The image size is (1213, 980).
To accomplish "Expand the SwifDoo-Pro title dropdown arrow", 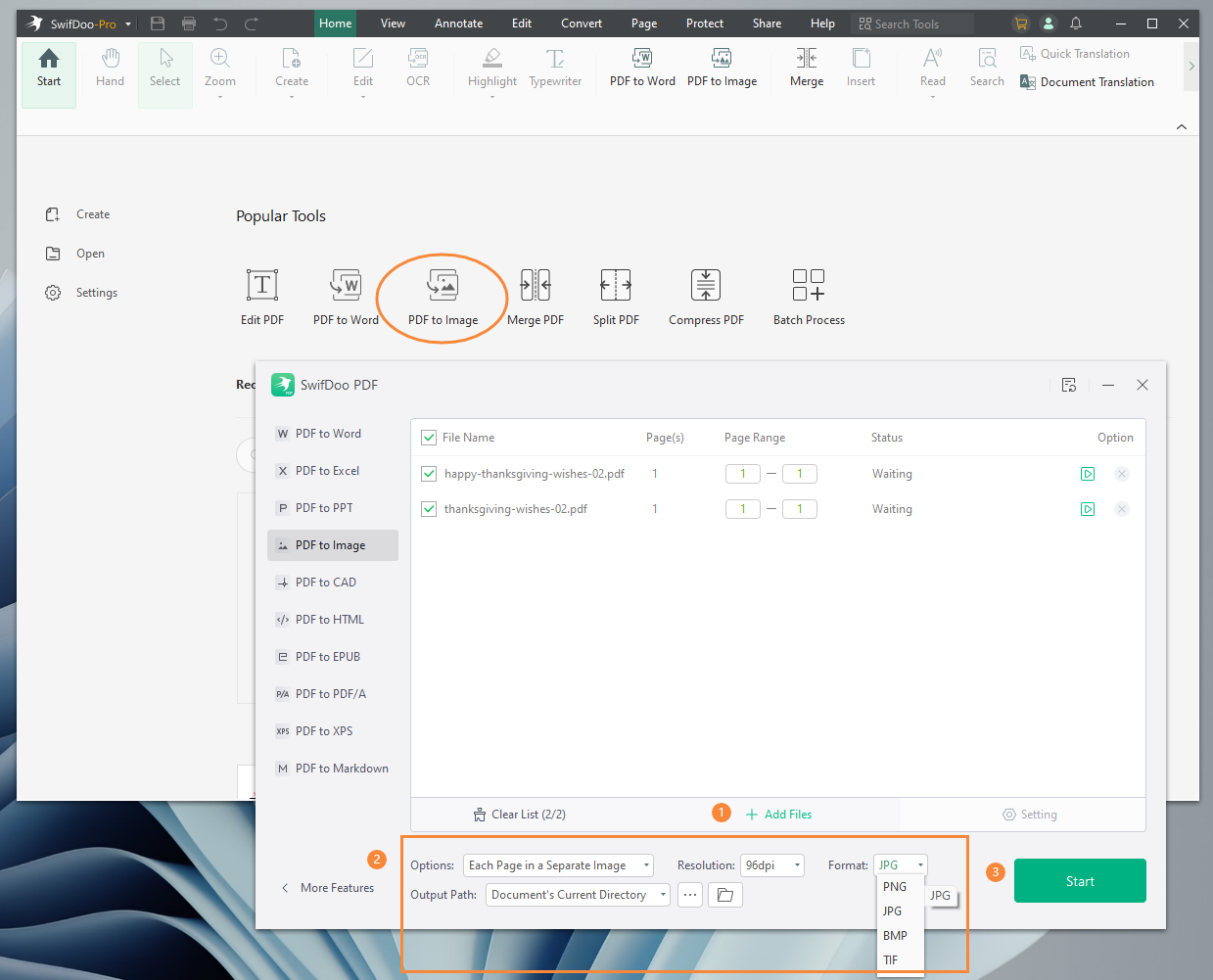I will (128, 24).
